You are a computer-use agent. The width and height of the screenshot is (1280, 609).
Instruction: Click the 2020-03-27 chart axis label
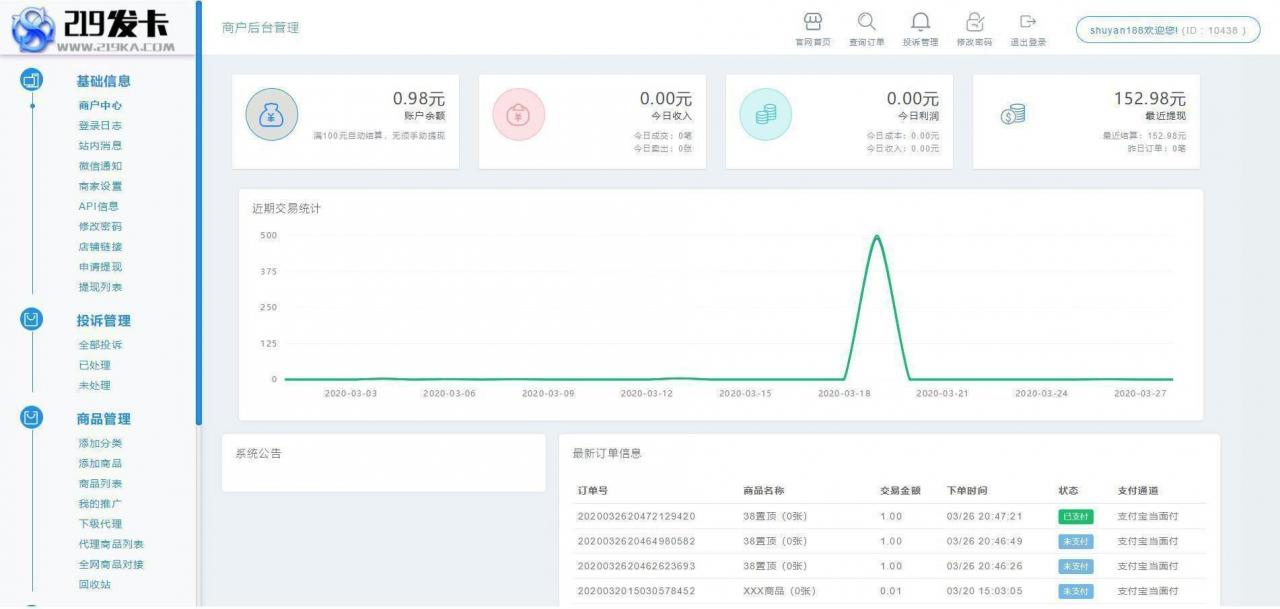1140,394
